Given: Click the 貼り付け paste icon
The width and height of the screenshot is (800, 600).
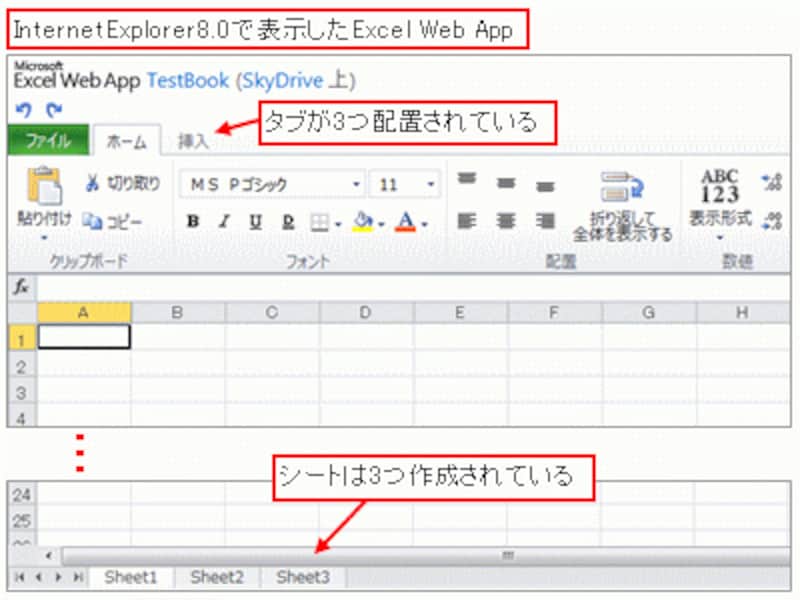Looking at the screenshot, I should click(x=45, y=186).
